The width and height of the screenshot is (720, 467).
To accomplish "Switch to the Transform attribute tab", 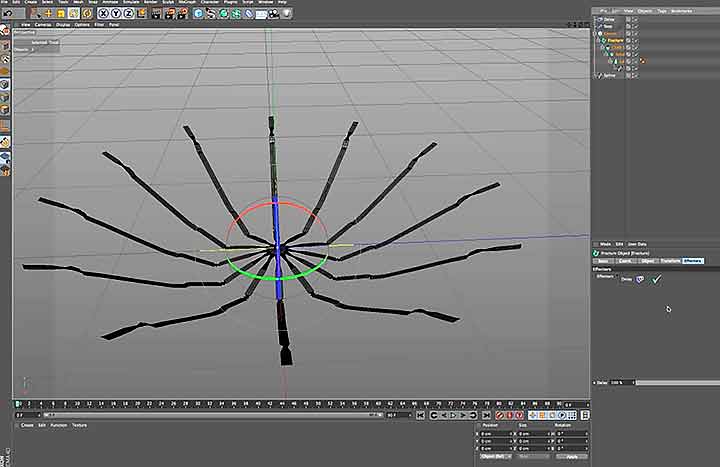I will [670, 261].
